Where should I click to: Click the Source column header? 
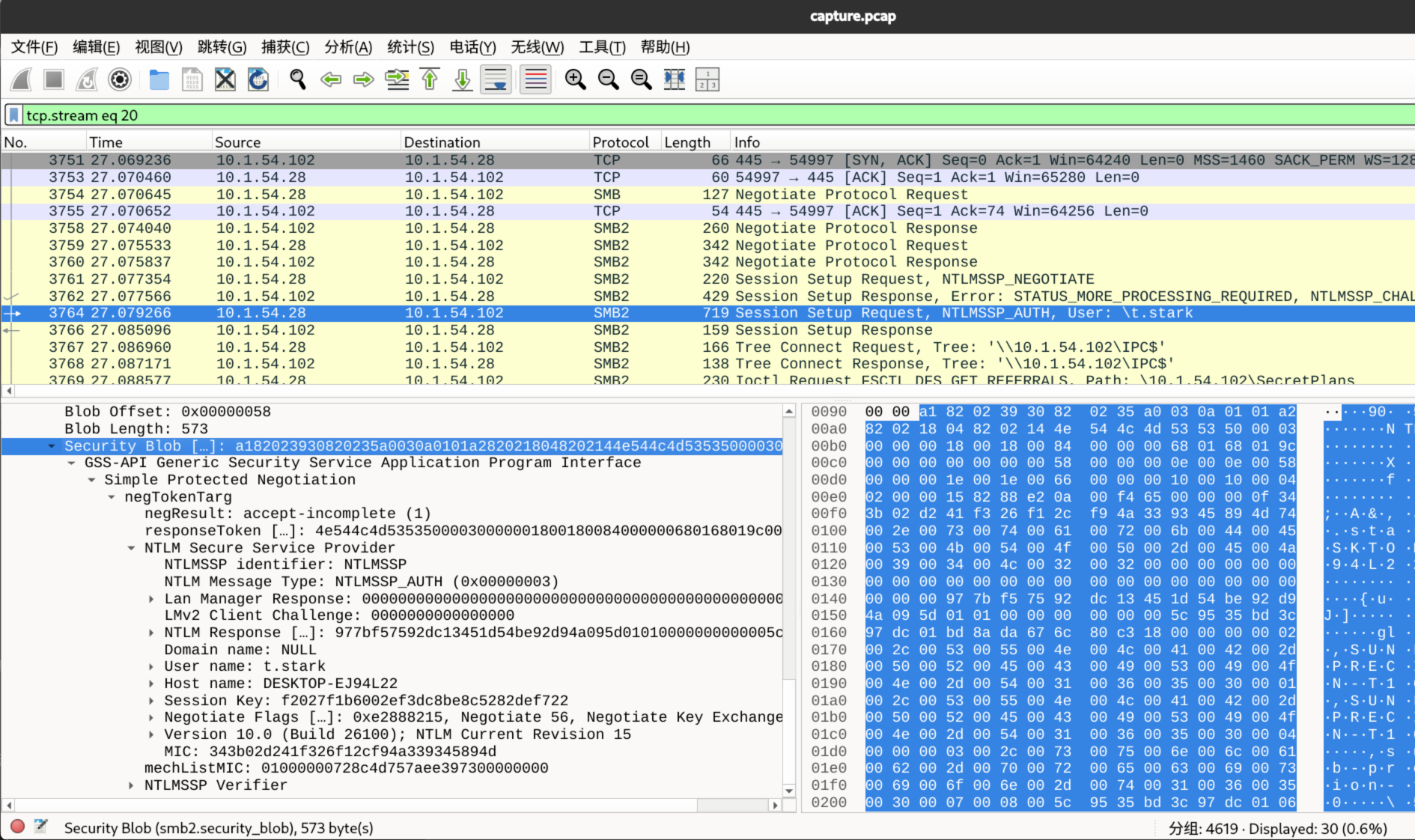(238, 142)
